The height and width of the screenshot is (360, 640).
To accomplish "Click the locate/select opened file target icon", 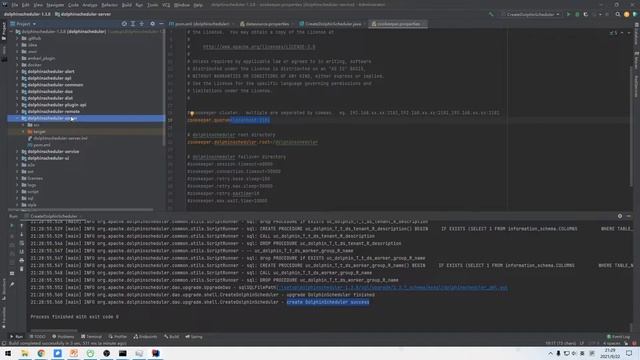I will (124, 24).
